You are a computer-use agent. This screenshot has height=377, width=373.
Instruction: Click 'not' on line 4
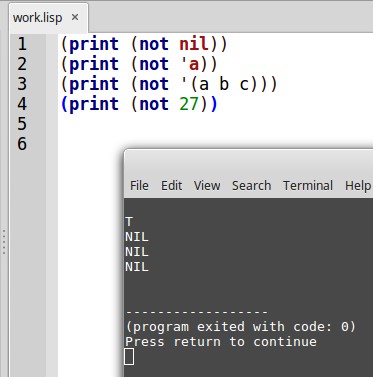(x=154, y=104)
